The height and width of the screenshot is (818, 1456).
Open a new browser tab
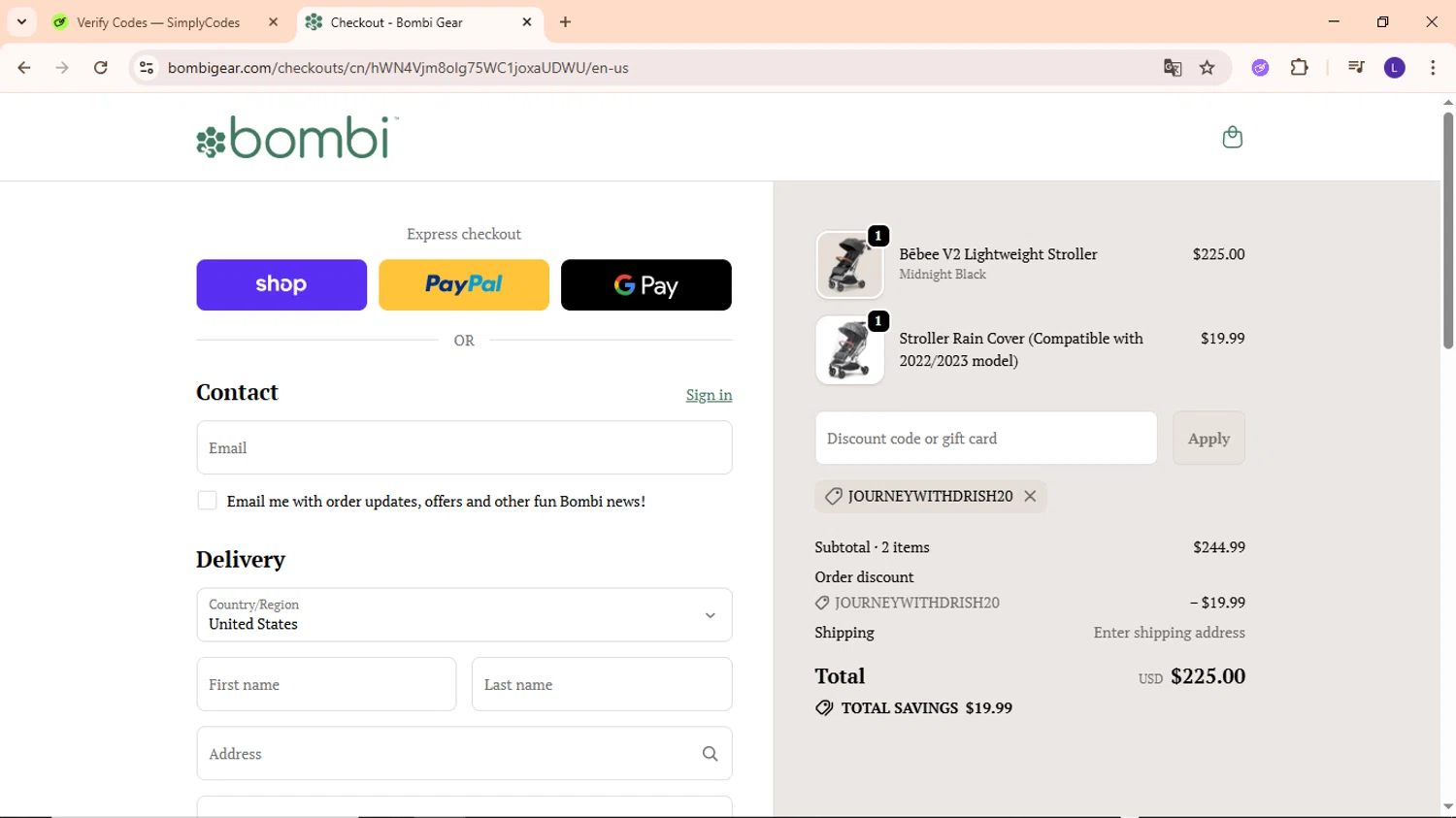[566, 22]
